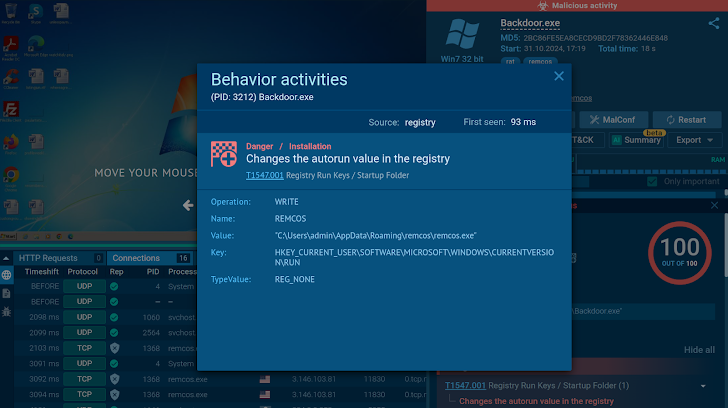
Task: Click the files icon in the left sidebar
Action: tap(7, 293)
